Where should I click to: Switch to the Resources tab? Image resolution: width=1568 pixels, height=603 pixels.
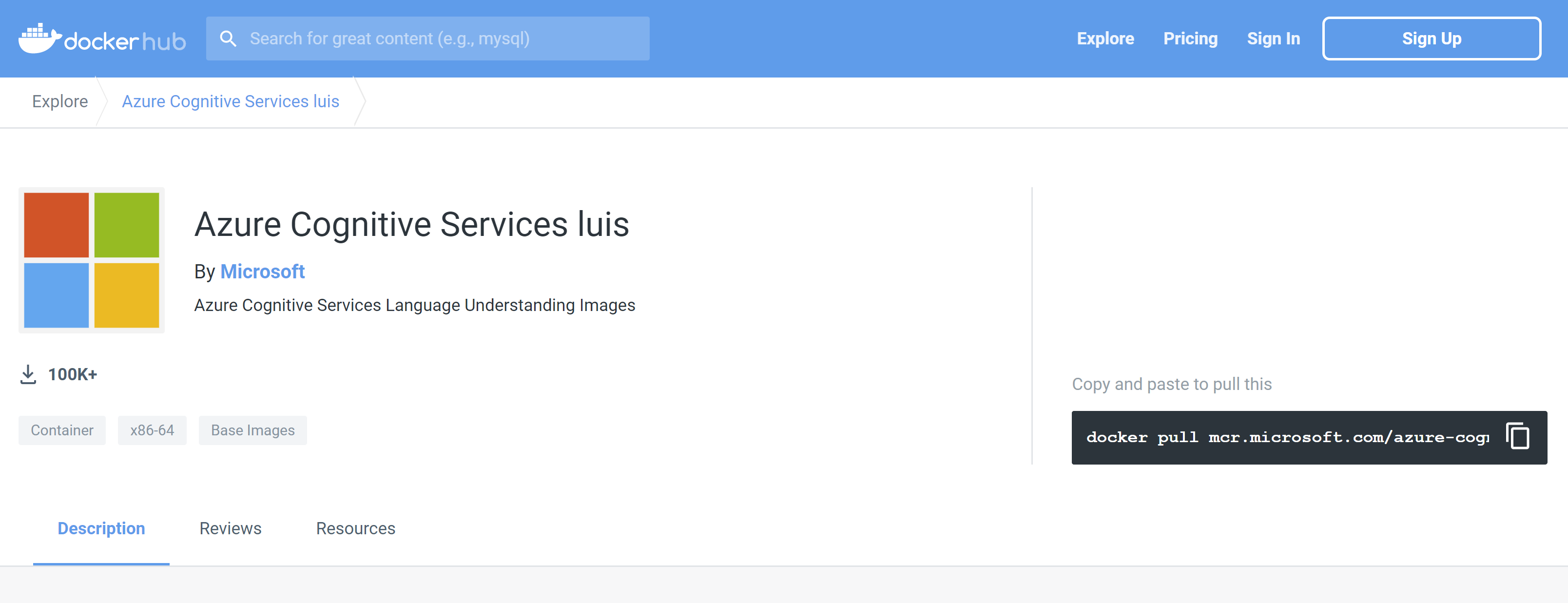click(355, 528)
